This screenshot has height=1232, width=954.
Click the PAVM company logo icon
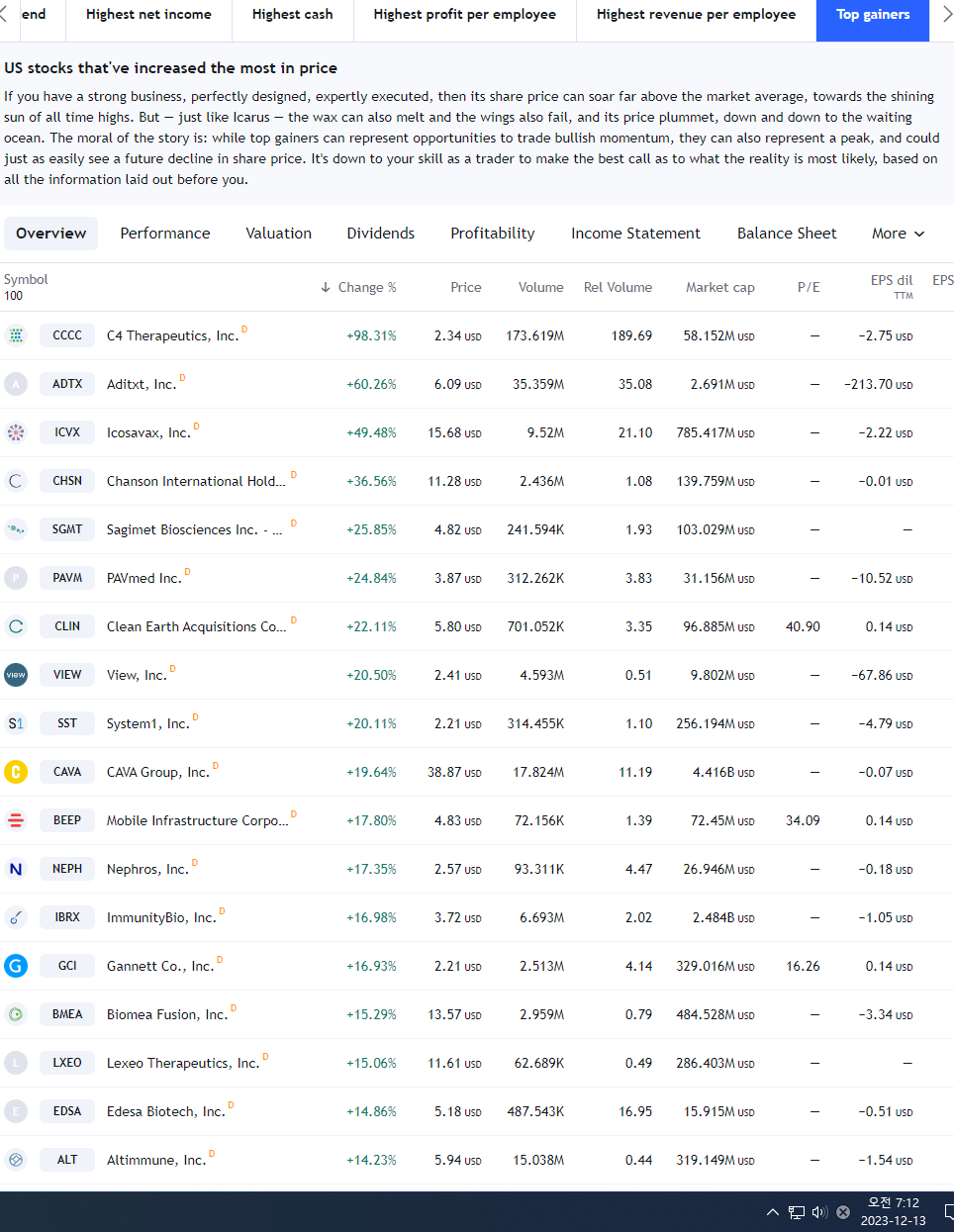[16, 578]
